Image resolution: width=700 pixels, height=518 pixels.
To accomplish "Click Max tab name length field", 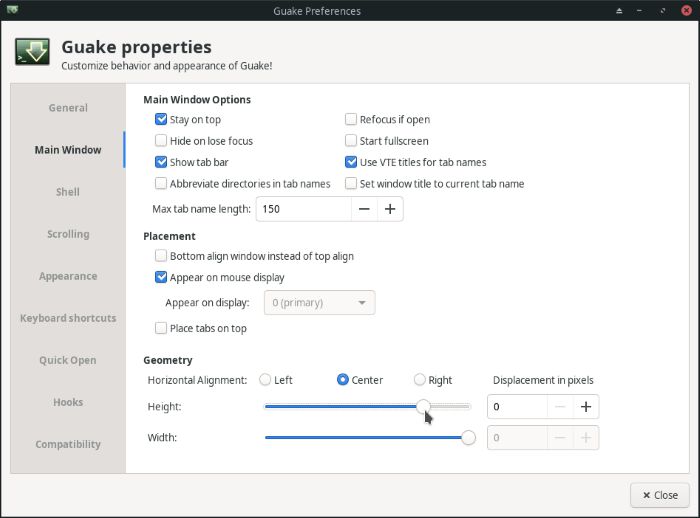I will coord(304,209).
